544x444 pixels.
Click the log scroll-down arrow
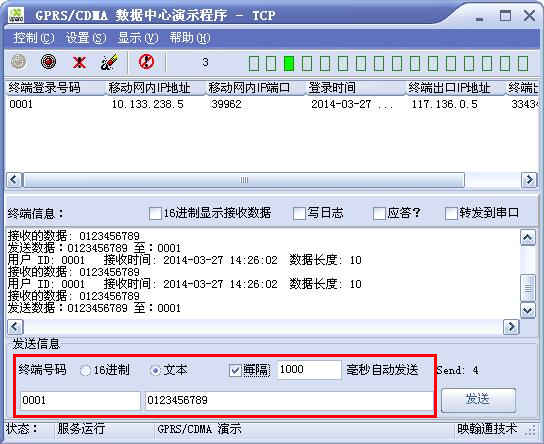point(528,310)
